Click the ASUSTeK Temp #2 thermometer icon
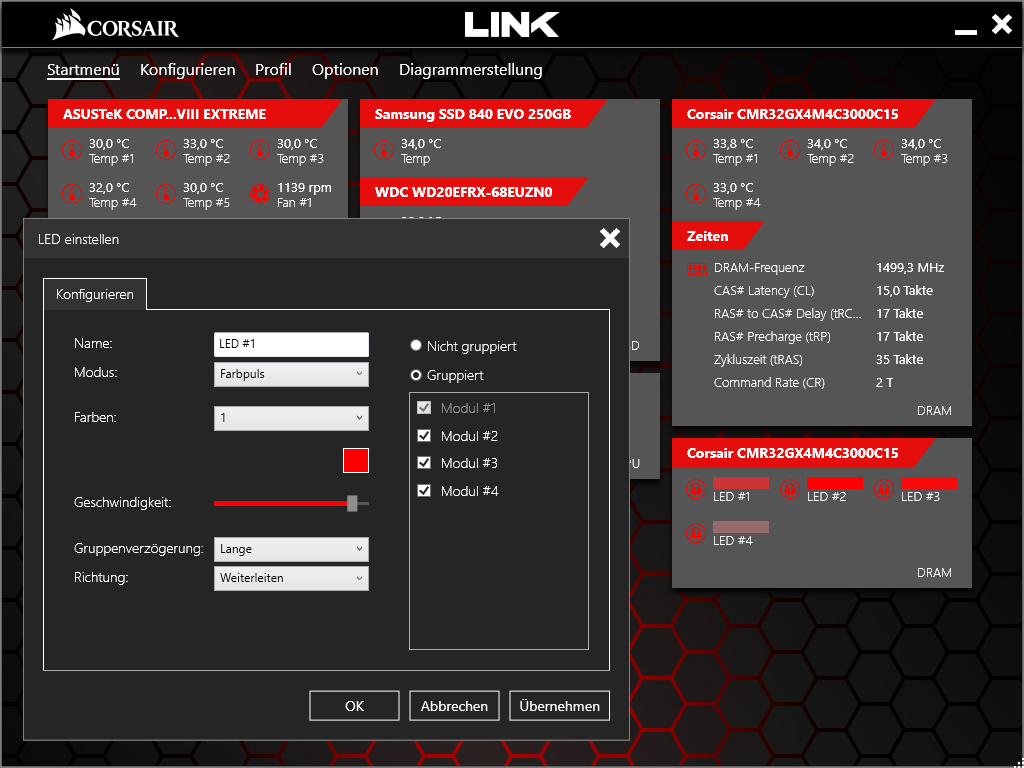This screenshot has width=1024, height=768. 167,150
